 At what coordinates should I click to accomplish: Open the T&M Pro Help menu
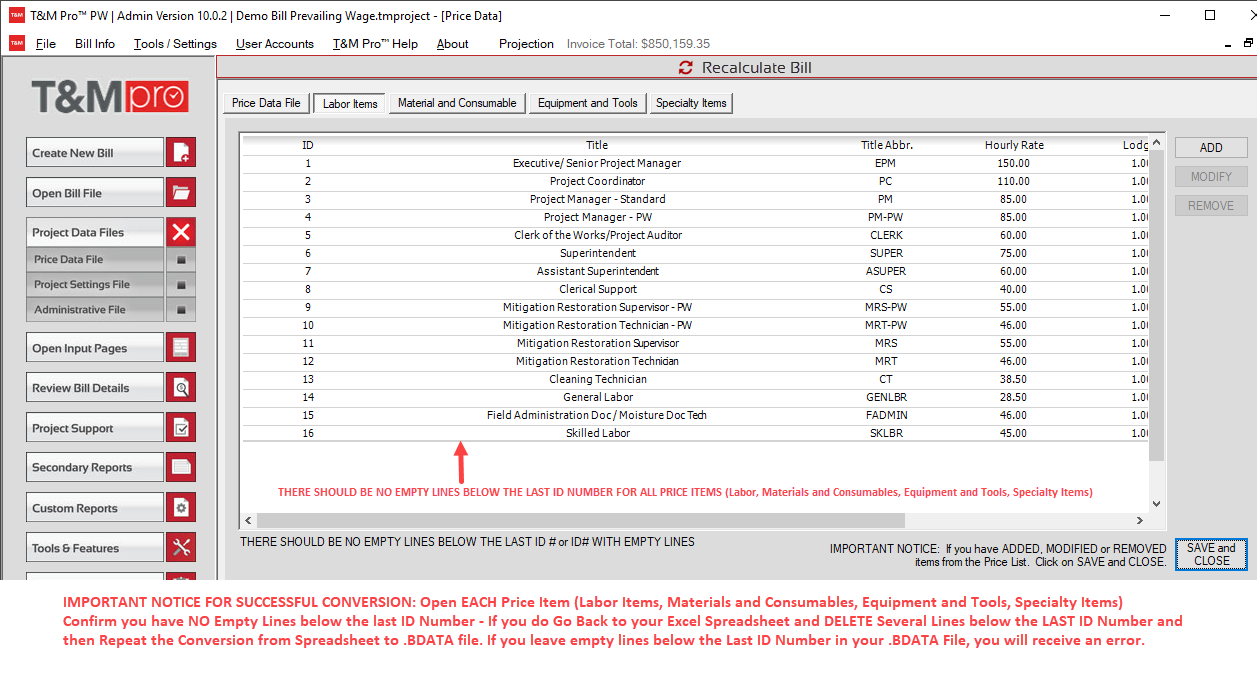point(375,44)
